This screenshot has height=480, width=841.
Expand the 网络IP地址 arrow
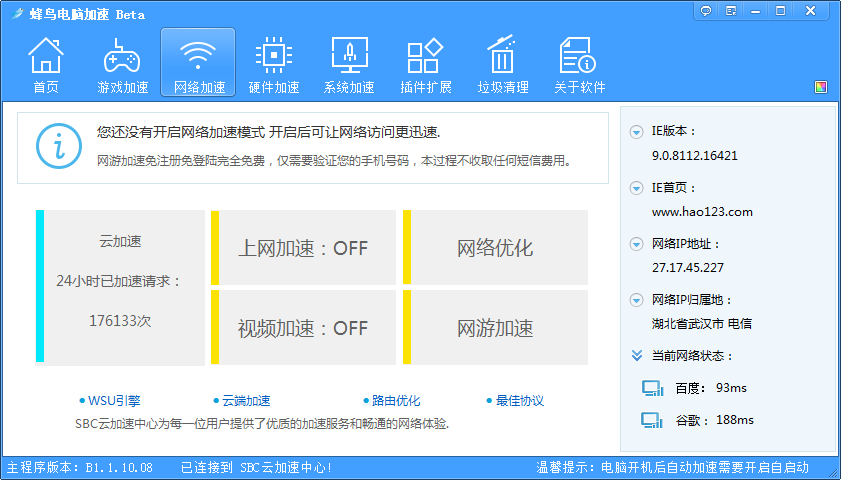pyautogui.click(x=636, y=245)
